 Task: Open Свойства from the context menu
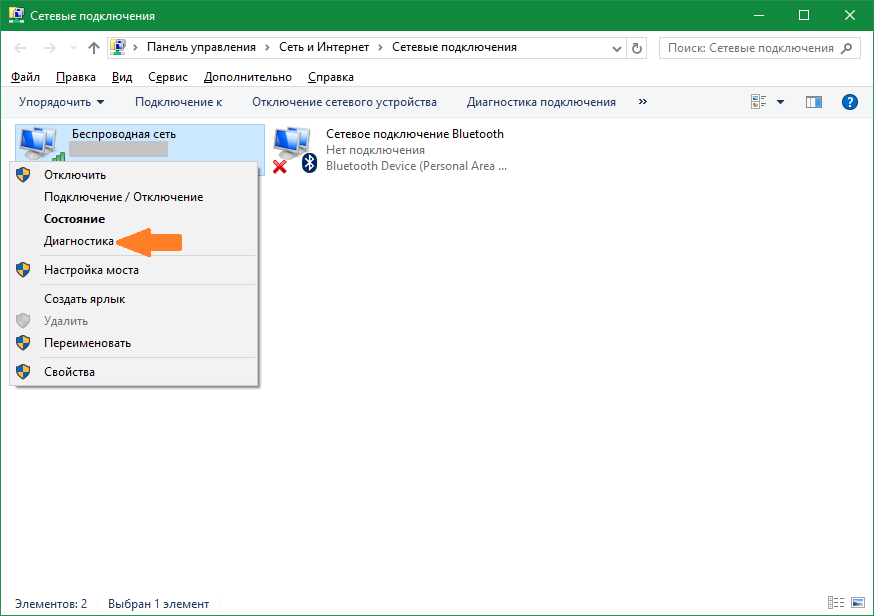click(x=69, y=372)
